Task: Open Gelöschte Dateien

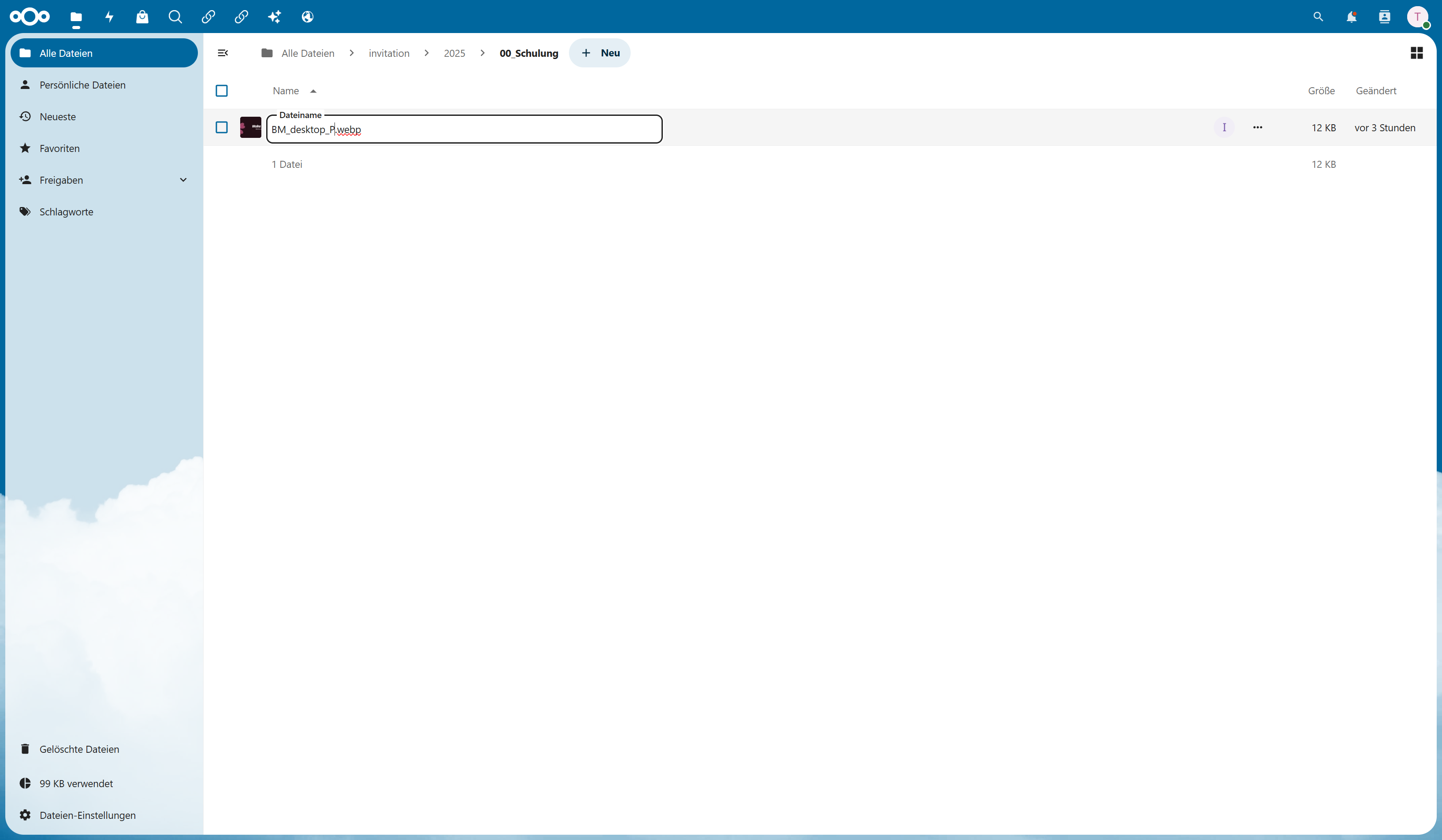Action: [104, 749]
